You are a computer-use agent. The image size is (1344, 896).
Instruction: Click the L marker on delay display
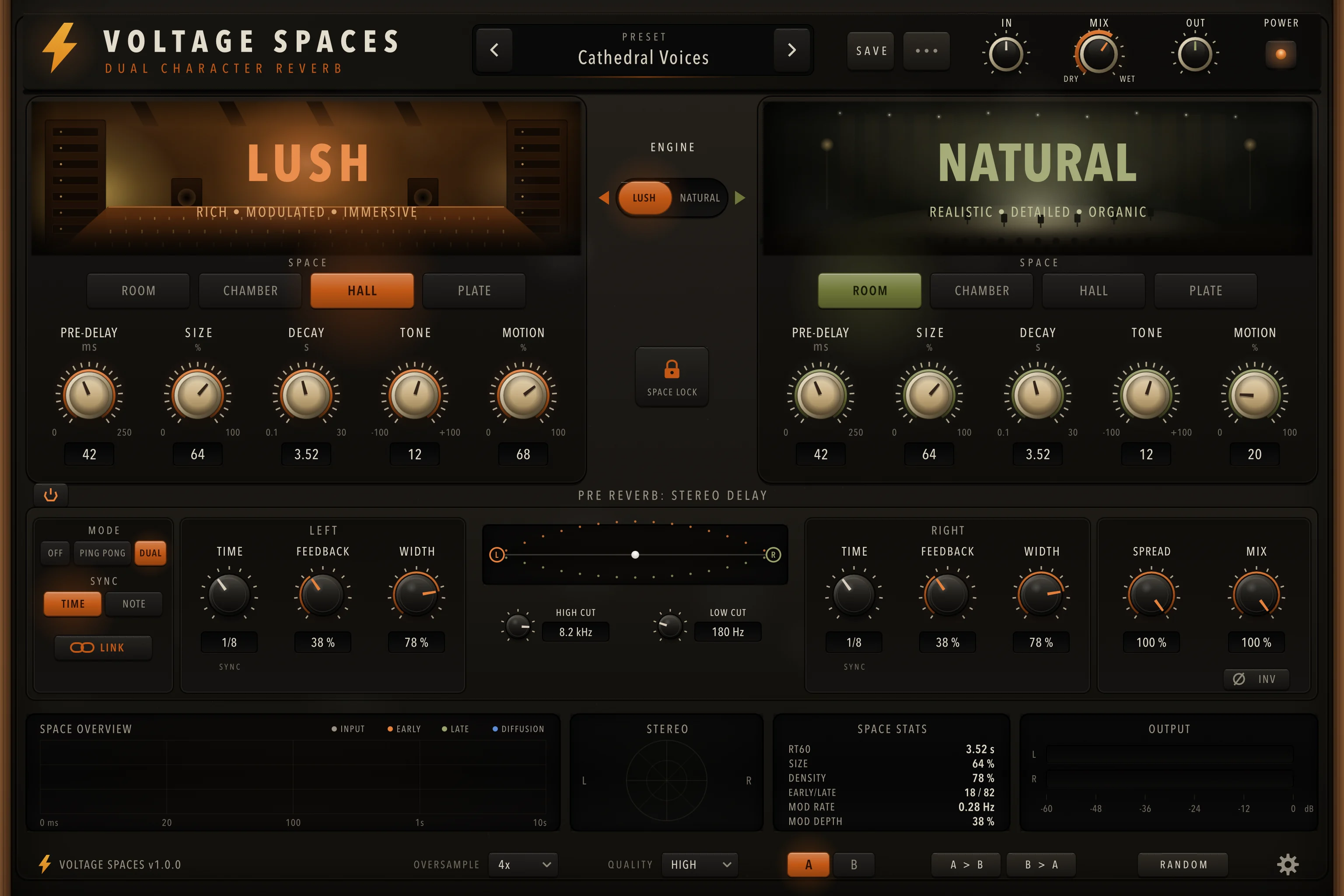(497, 555)
